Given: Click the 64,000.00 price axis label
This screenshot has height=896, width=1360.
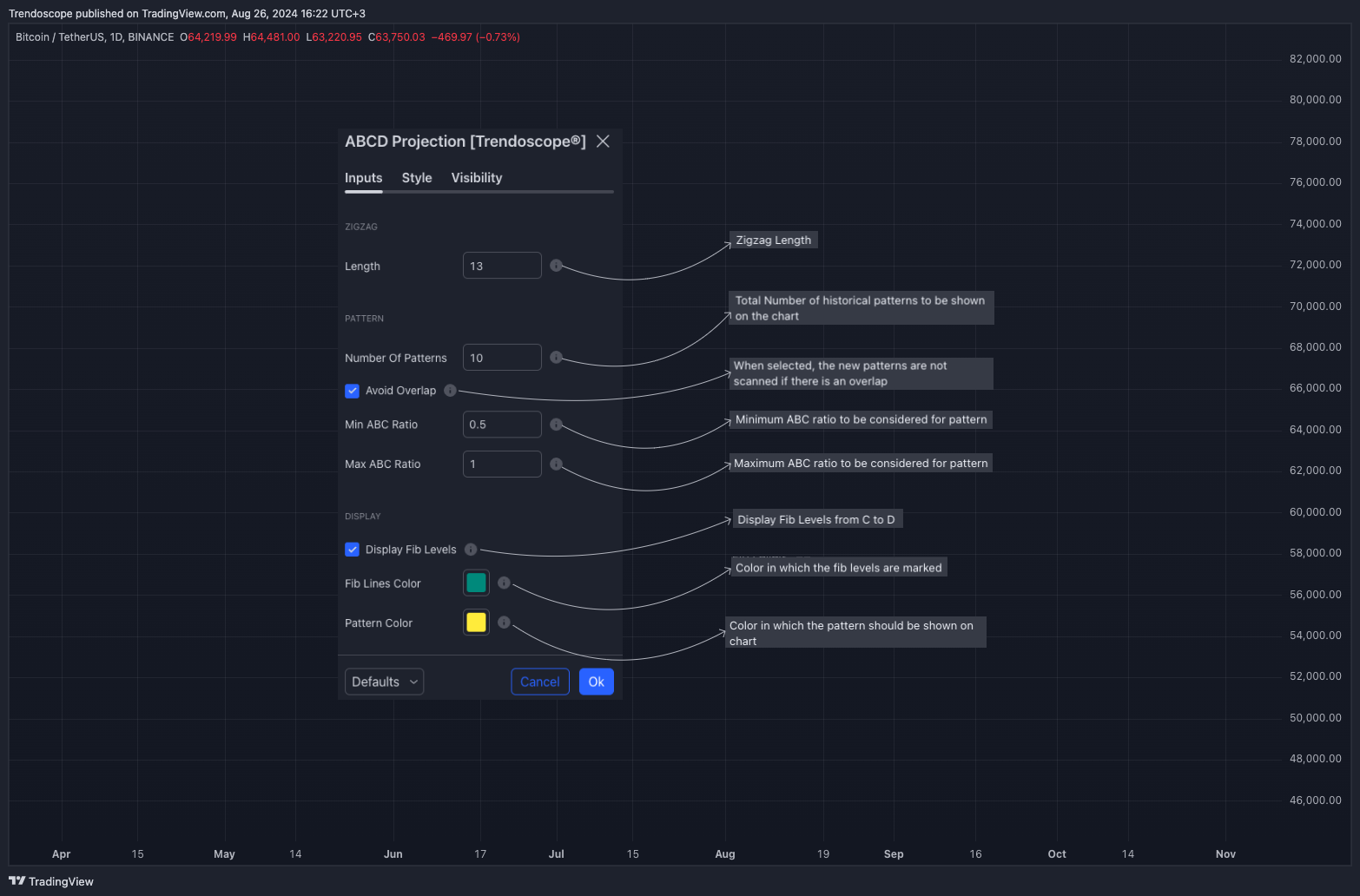Looking at the screenshot, I should click(x=1316, y=430).
